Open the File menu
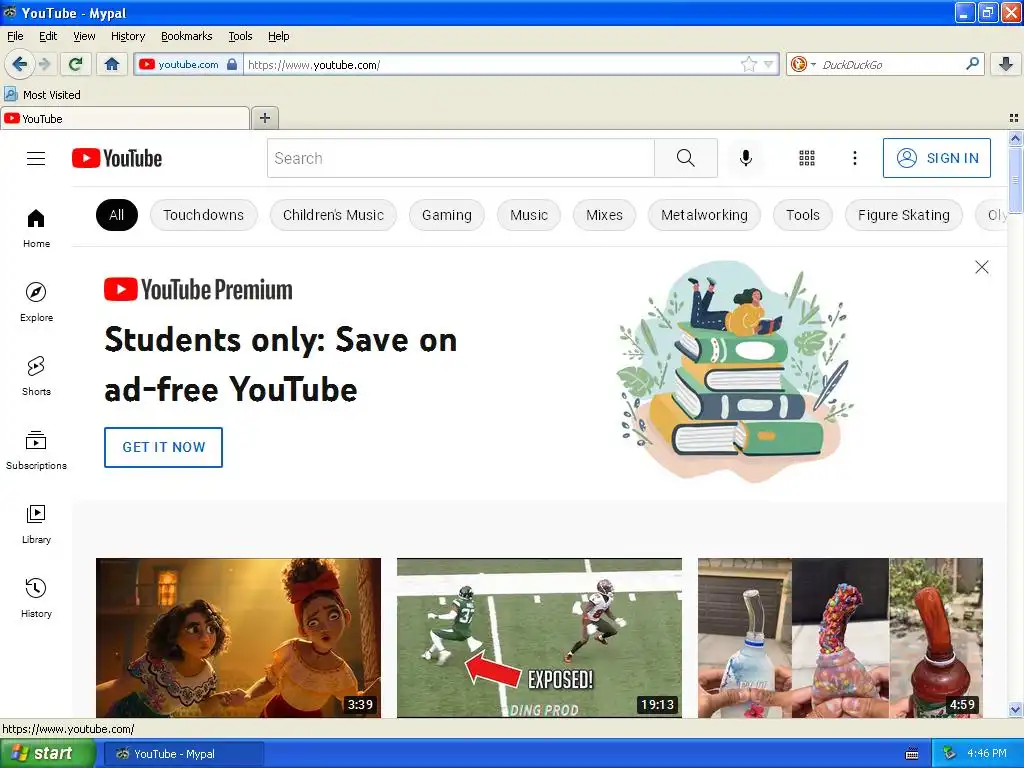The width and height of the screenshot is (1024, 768). click(x=15, y=36)
